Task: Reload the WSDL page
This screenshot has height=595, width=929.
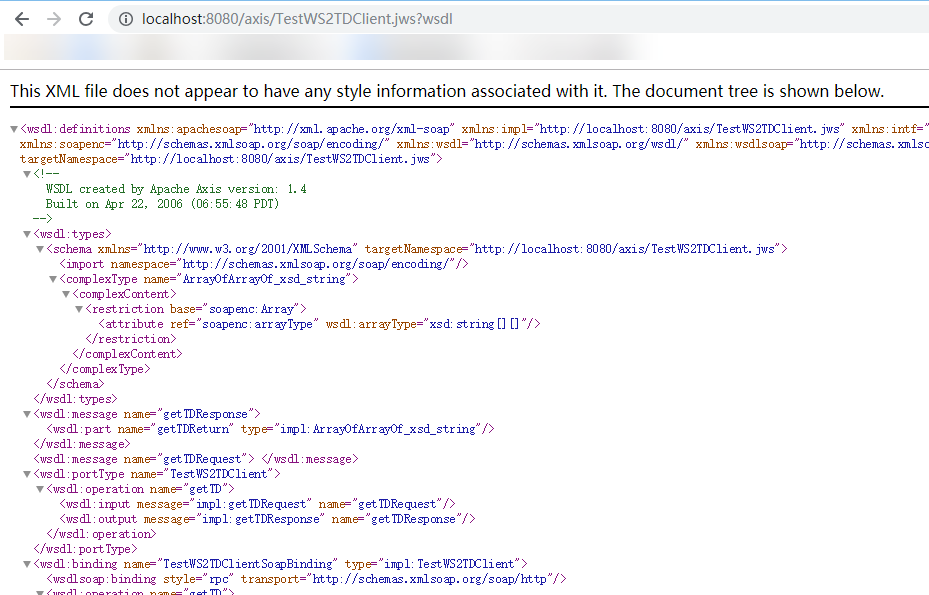Action: 88,18
